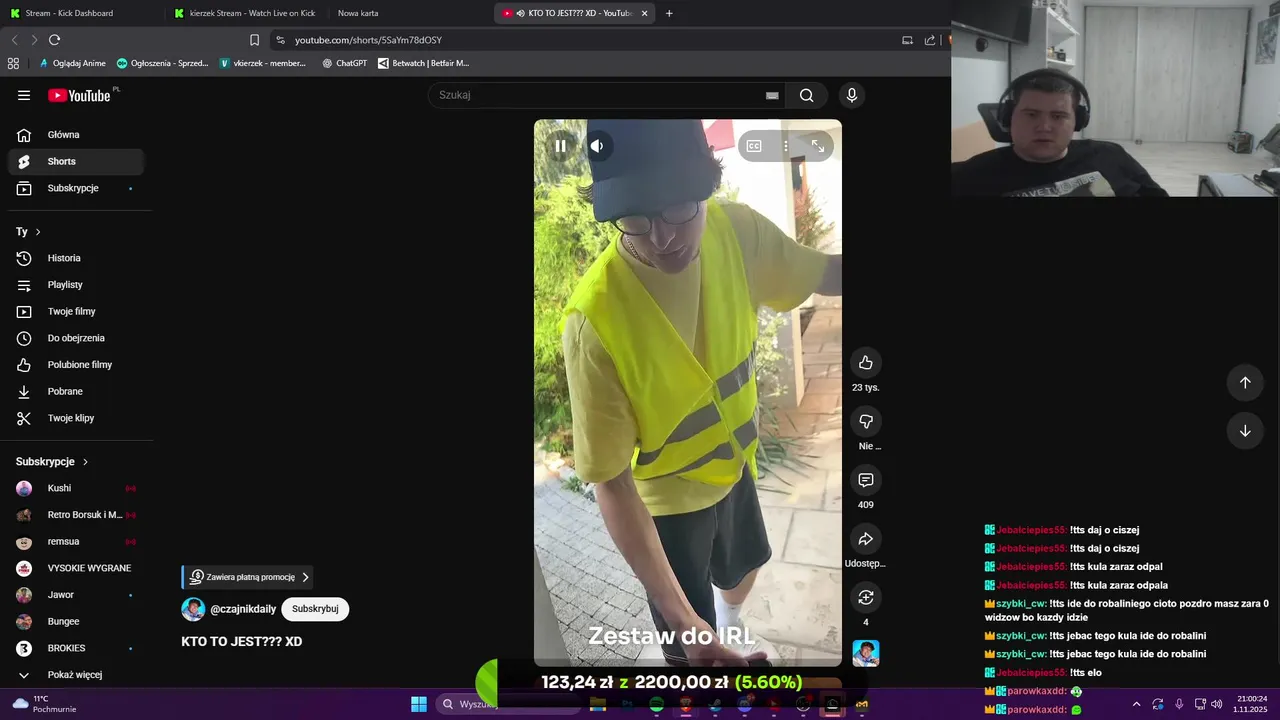Share the Short via Udostępnij
The image size is (1280, 720).
pos(866,539)
